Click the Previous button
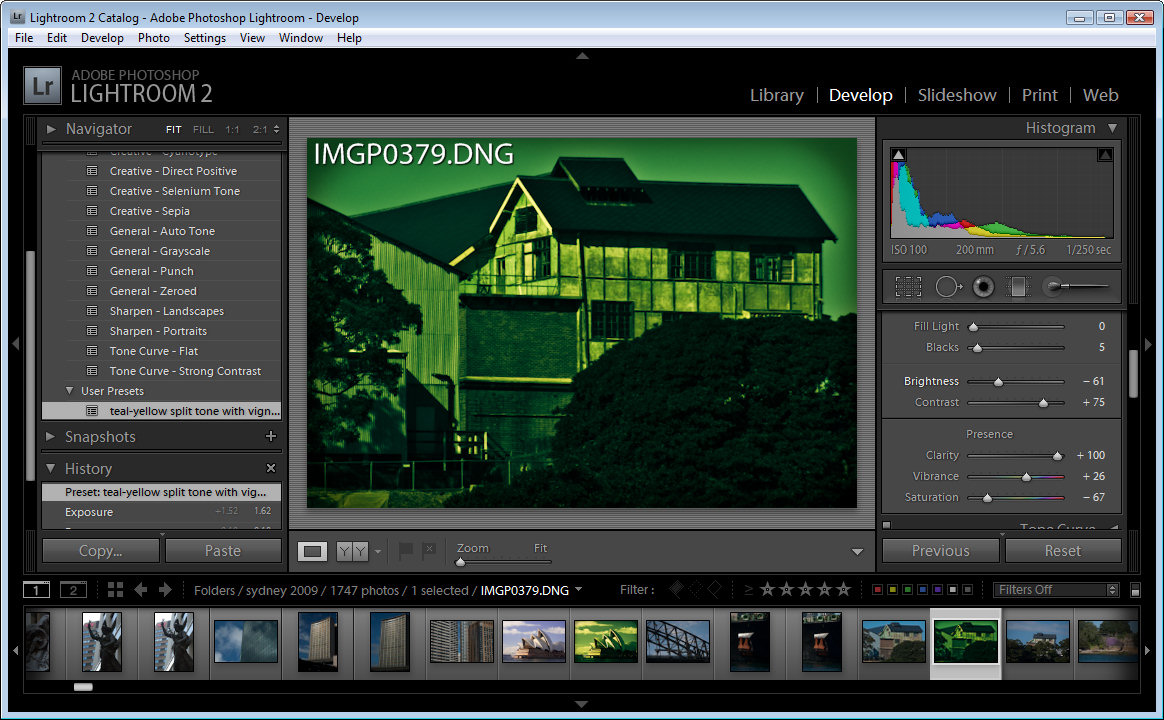Viewport: 1164px width, 720px height. tap(941, 551)
